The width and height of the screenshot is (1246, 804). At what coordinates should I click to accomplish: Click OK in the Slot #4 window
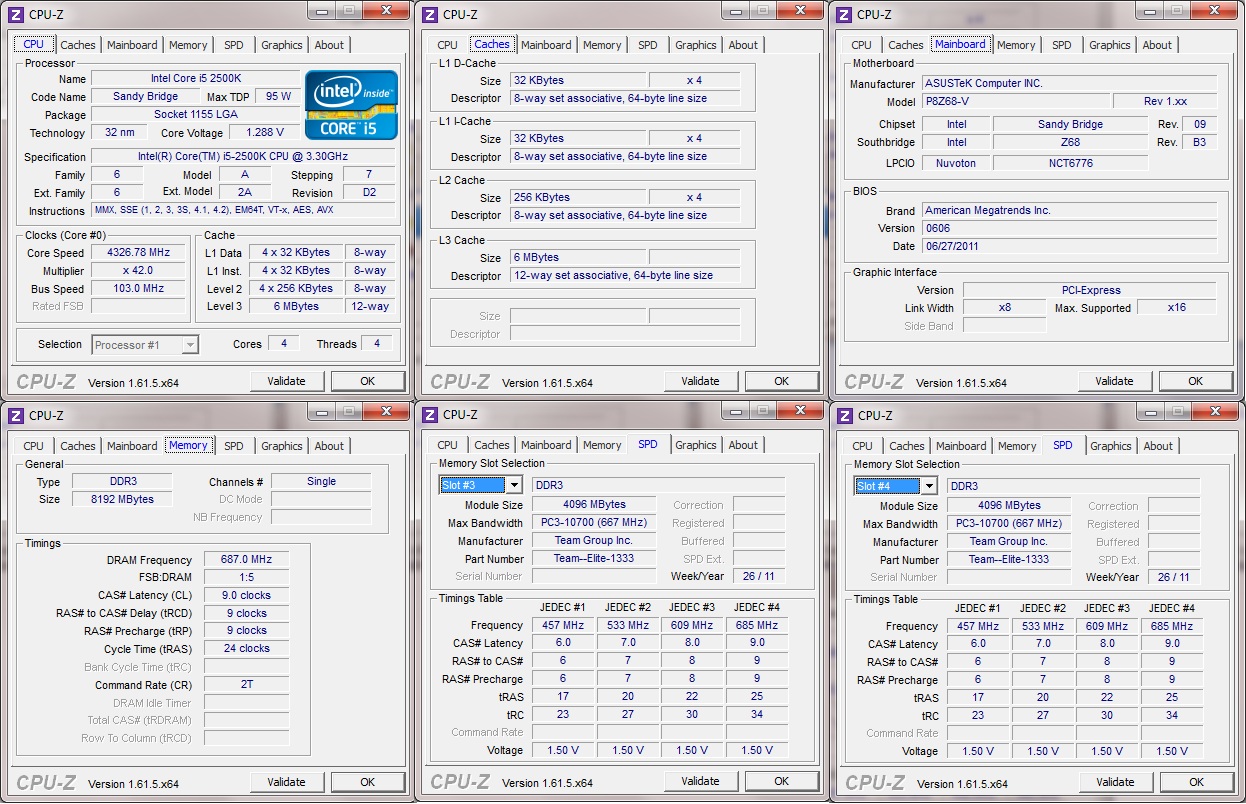click(1196, 782)
